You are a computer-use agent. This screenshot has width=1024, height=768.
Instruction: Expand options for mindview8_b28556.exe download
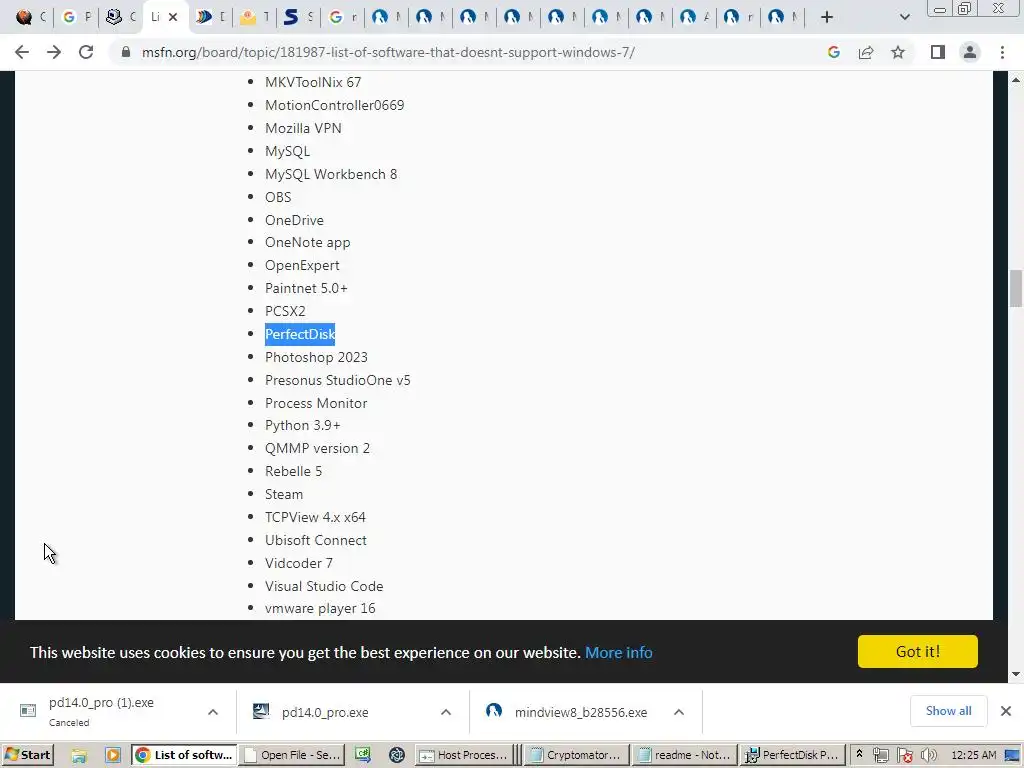tap(679, 712)
